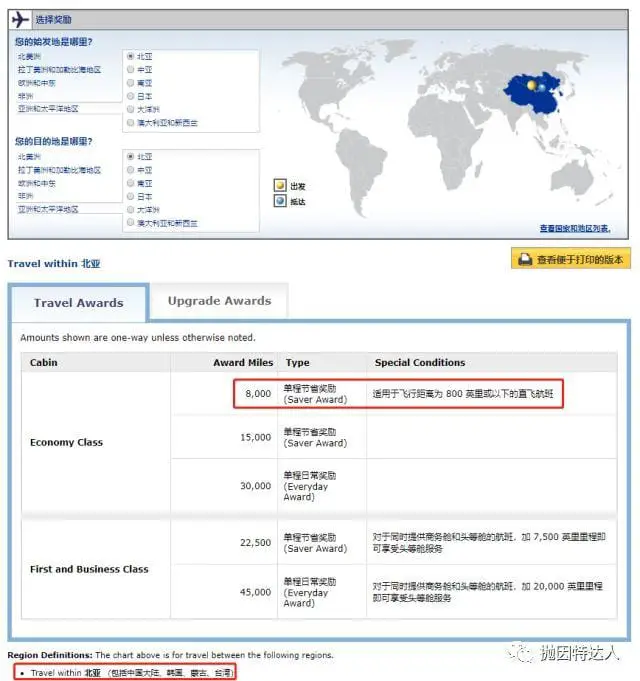
Task: Select 大洋洲 radio under destination (目的地)
Action: [x=130, y=209]
